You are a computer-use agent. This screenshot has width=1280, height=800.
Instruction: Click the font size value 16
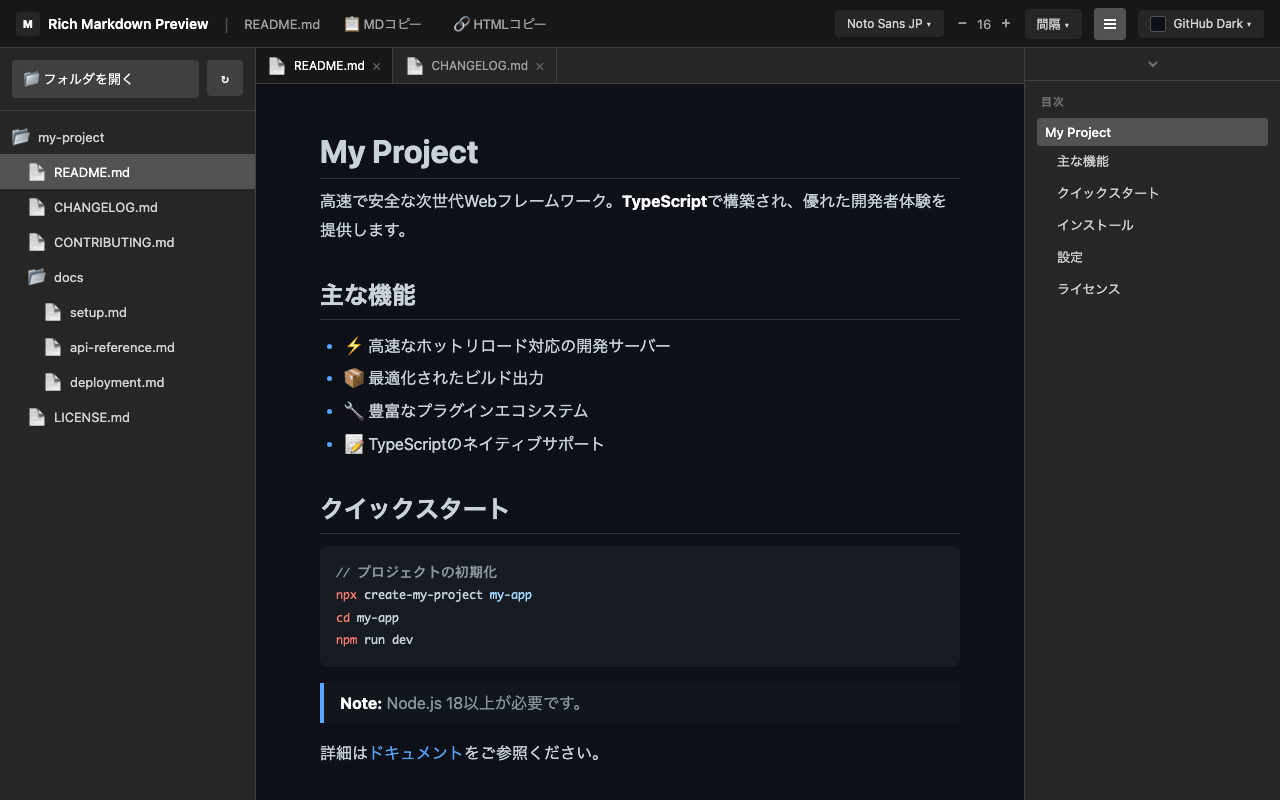coord(984,24)
